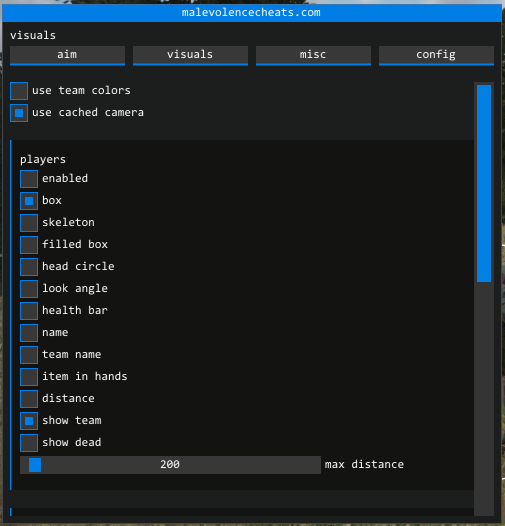Disable the use cached camera checkbox
This screenshot has width=505, height=526.
tap(19, 113)
